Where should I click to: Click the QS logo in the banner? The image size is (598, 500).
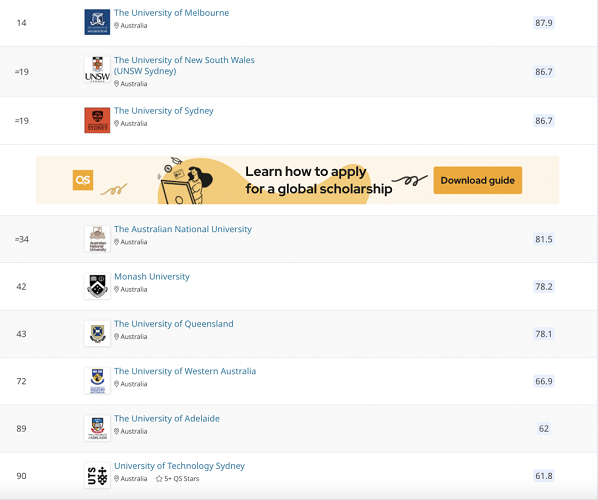(x=83, y=180)
